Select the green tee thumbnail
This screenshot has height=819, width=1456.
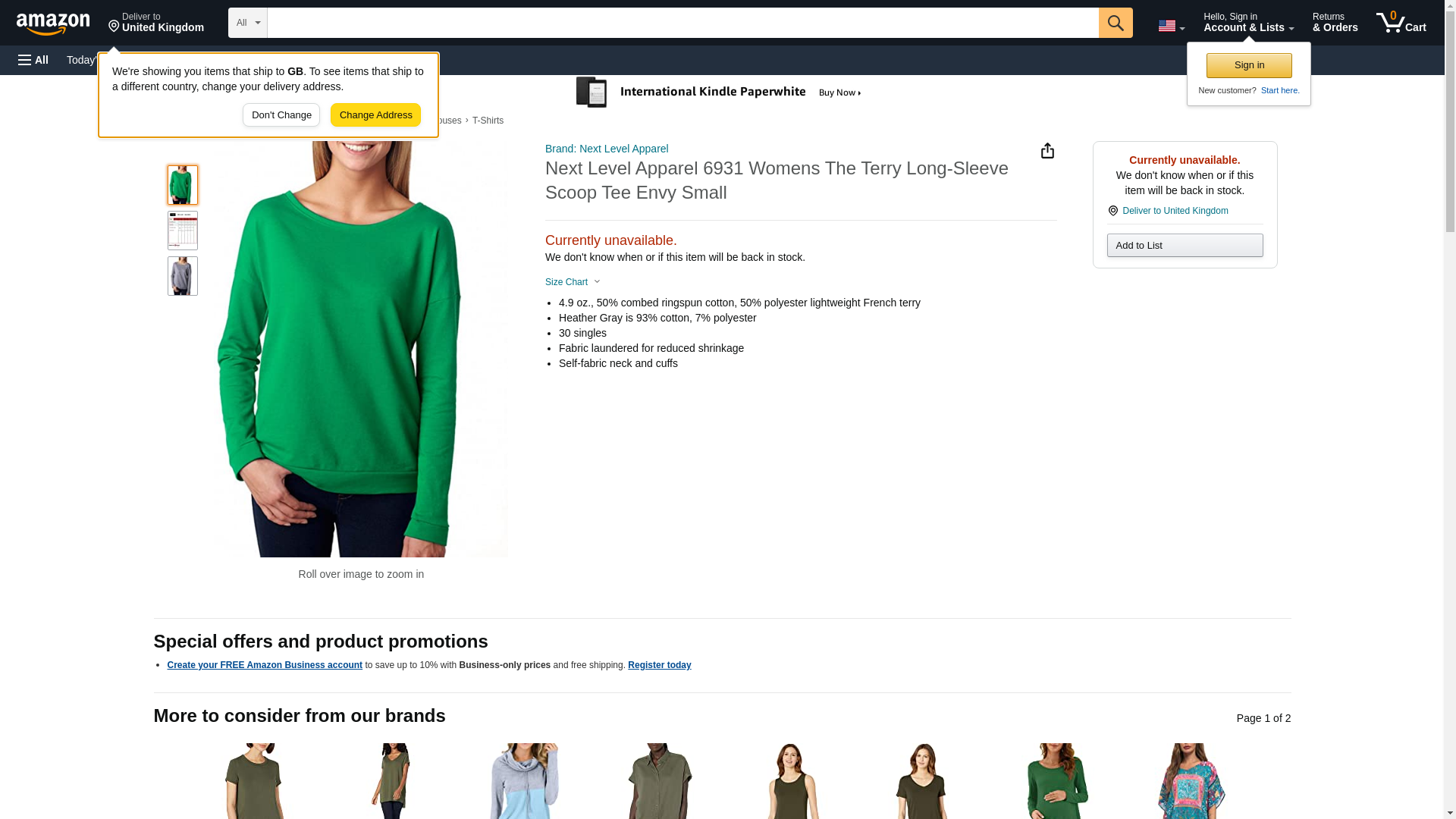click(182, 185)
